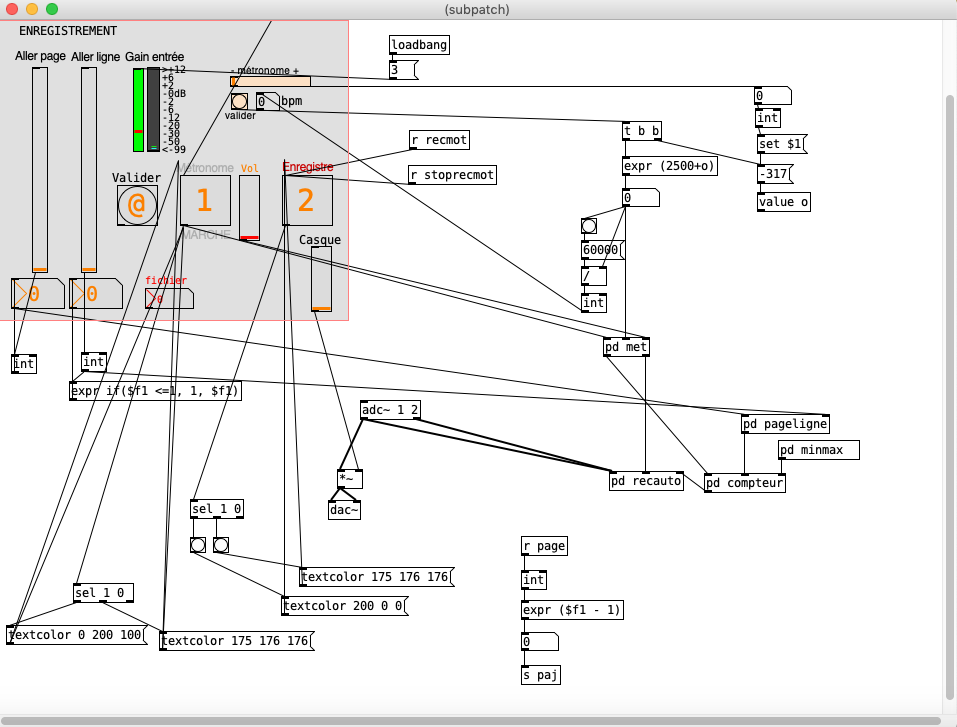Select the adc~ 1 2 object
This screenshot has height=727, width=957.
point(390,410)
